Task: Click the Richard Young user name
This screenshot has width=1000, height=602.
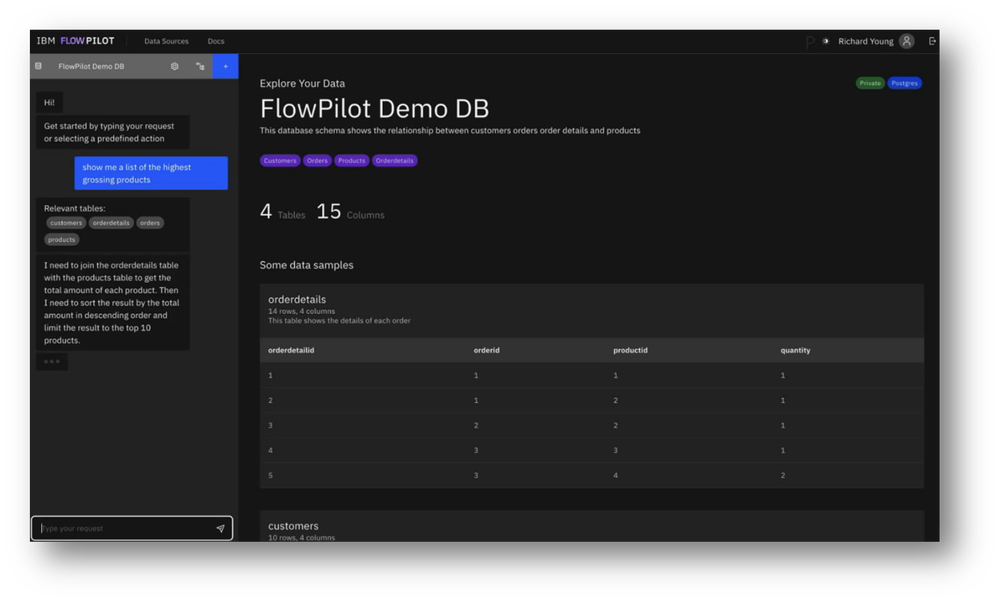Action: (x=865, y=41)
